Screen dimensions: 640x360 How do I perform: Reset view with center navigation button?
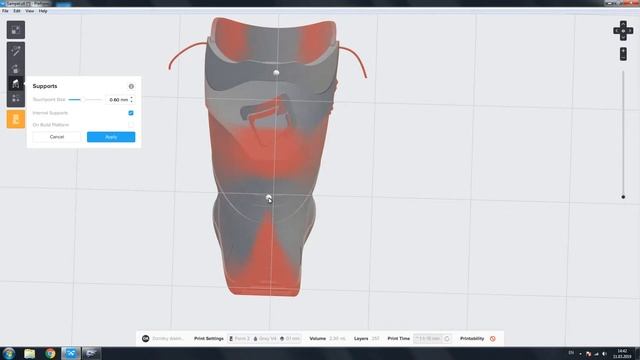pos(623,31)
